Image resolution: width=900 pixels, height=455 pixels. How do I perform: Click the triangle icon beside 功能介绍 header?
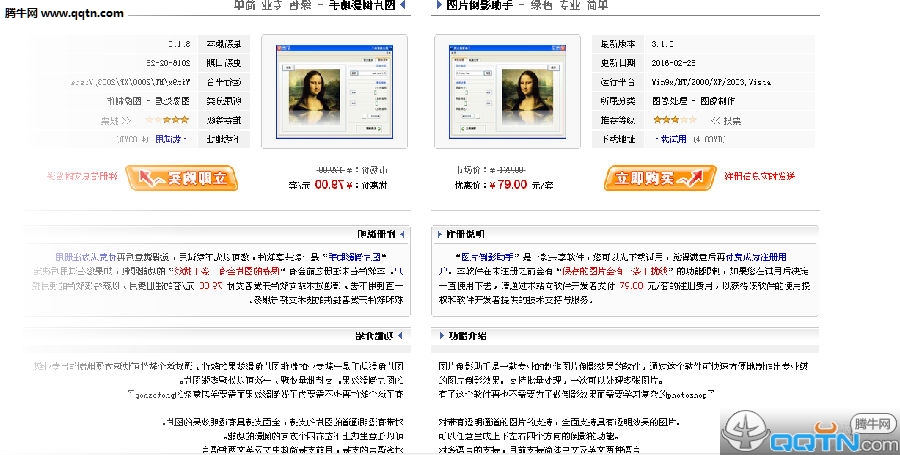441,336
